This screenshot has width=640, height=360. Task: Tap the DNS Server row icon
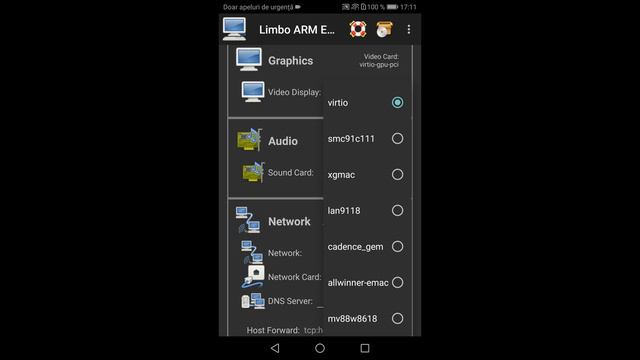(253, 301)
